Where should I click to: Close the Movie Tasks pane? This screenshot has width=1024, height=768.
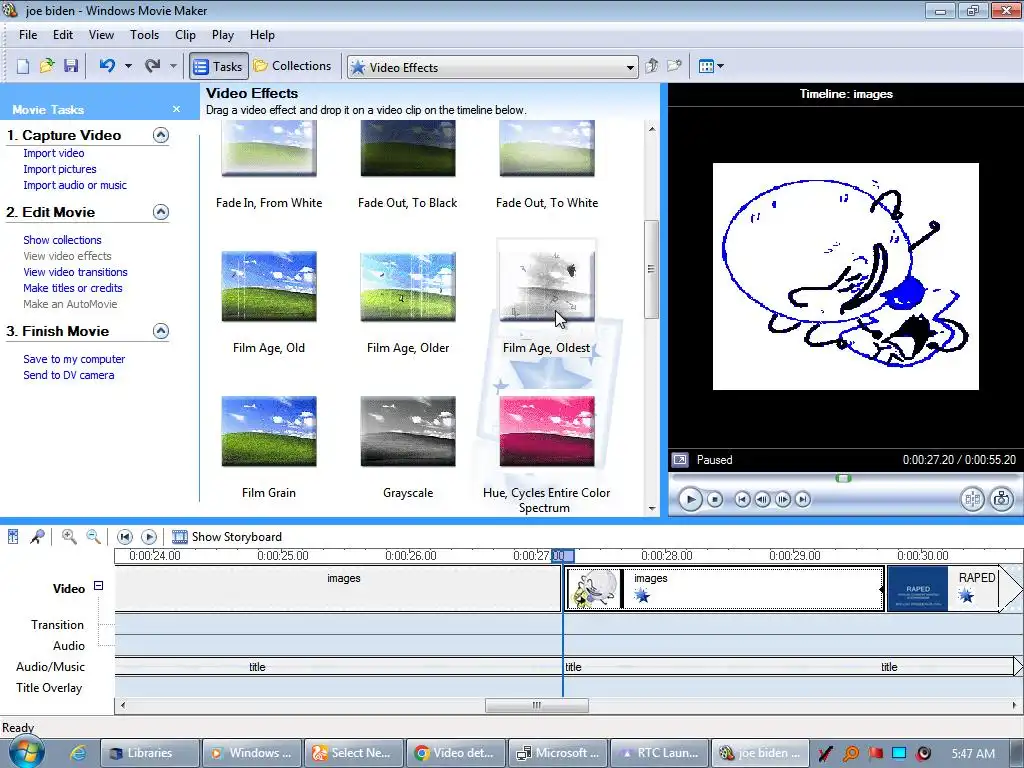click(x=176, y=109)
